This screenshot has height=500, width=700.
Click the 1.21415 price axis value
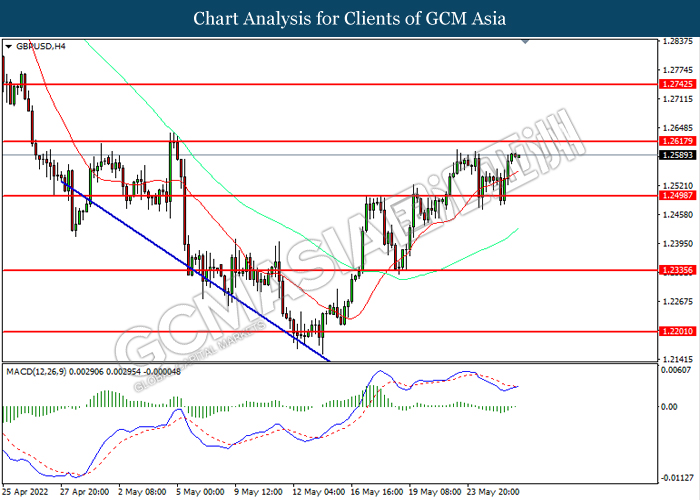(678, 359)
